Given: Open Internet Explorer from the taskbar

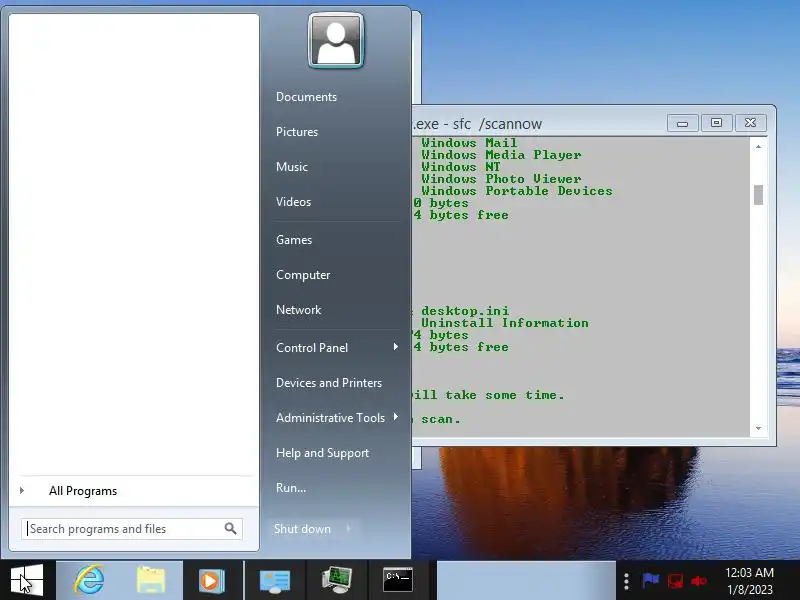Looking at the screenshot, I should coord(89,580).
